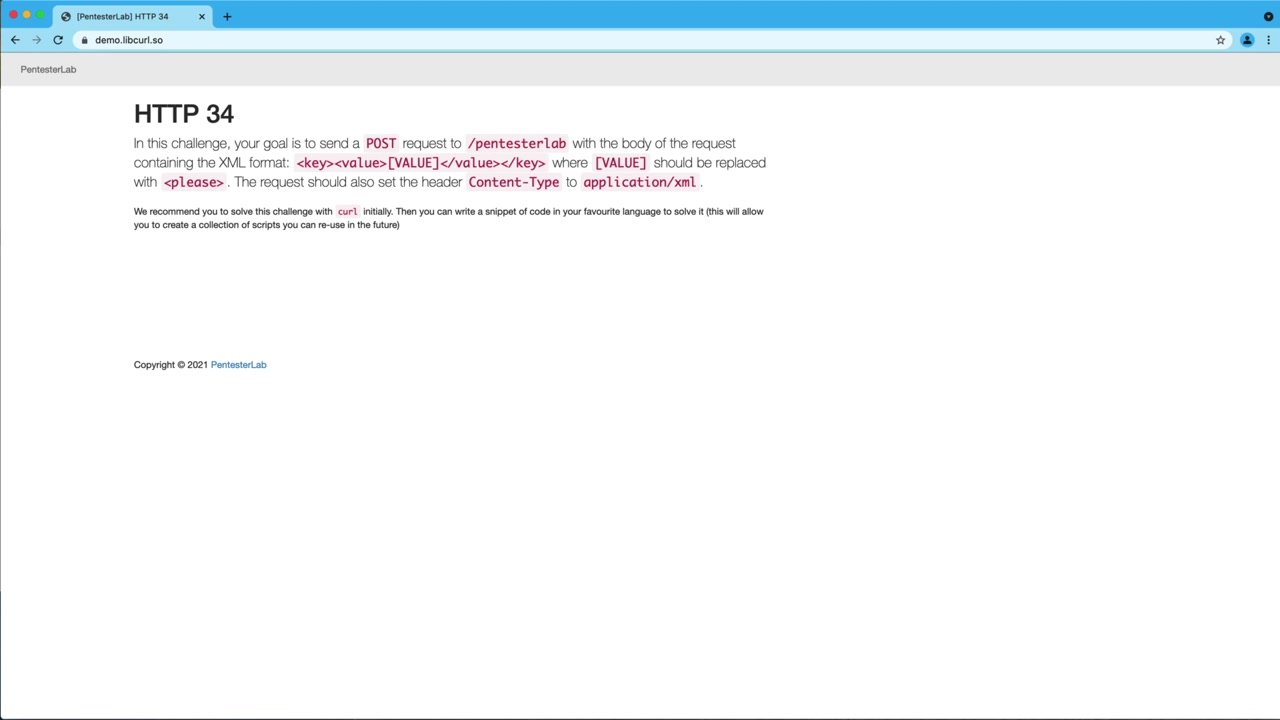This screenshot has height=720, width=1280.
Task: Click the yellow minimize window button
Action: [x=27, y=15]
